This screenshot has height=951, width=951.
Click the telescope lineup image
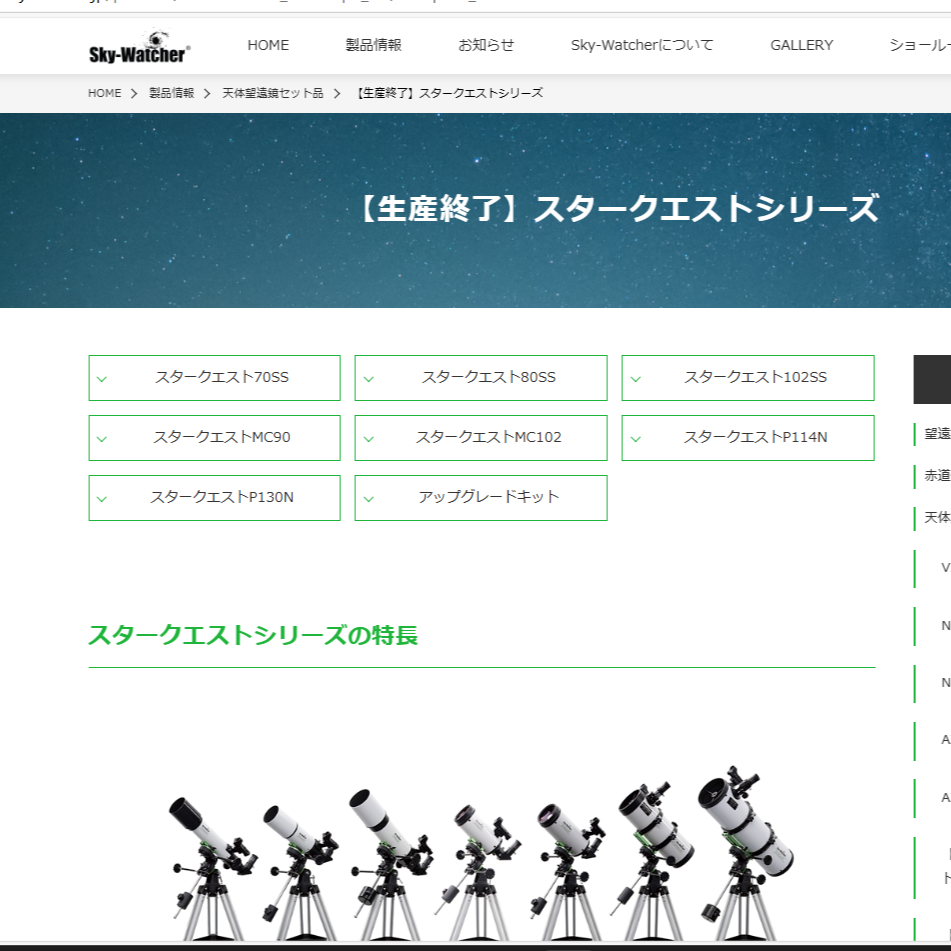[481, 853]
